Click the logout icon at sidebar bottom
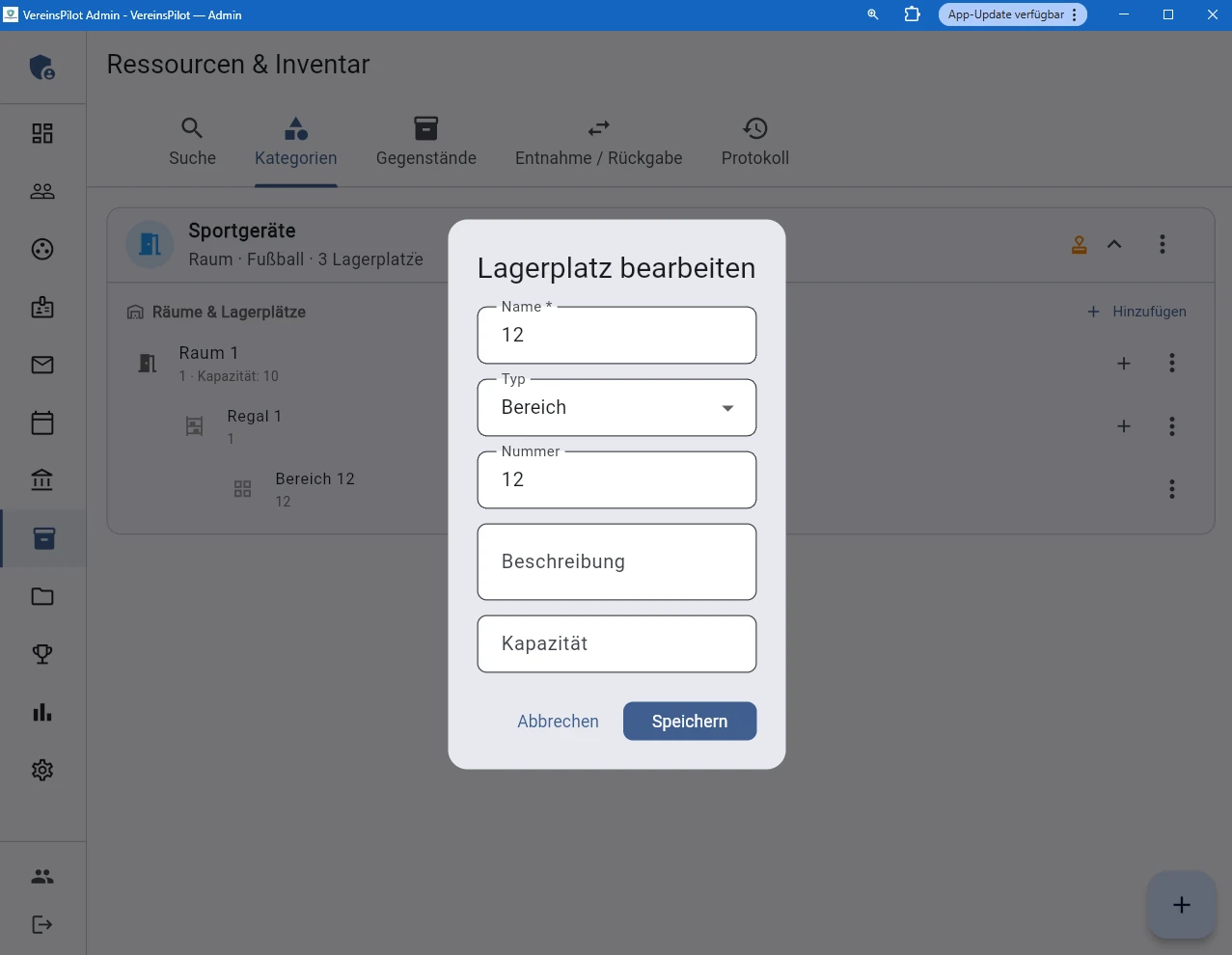1232x955 pixels. (x=42, y=924)
